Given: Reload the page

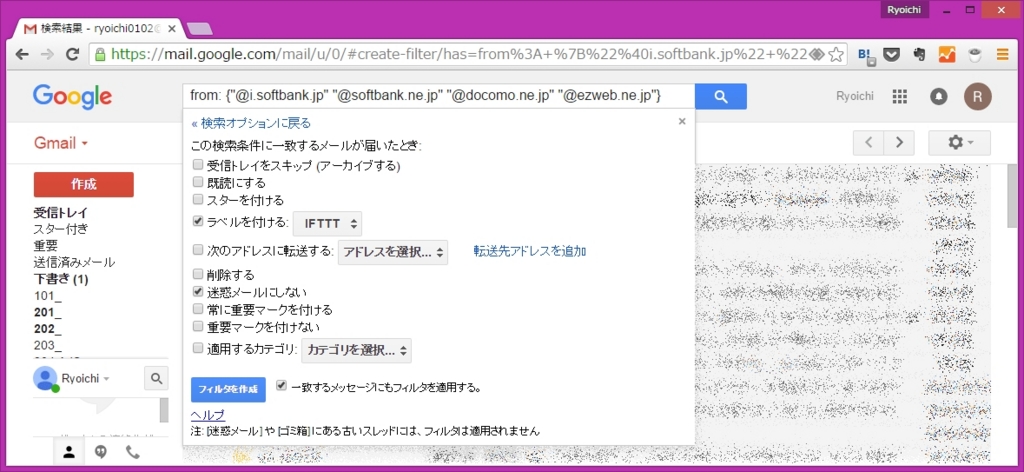Looking at the screenshot, I should (x=72, y=54).
